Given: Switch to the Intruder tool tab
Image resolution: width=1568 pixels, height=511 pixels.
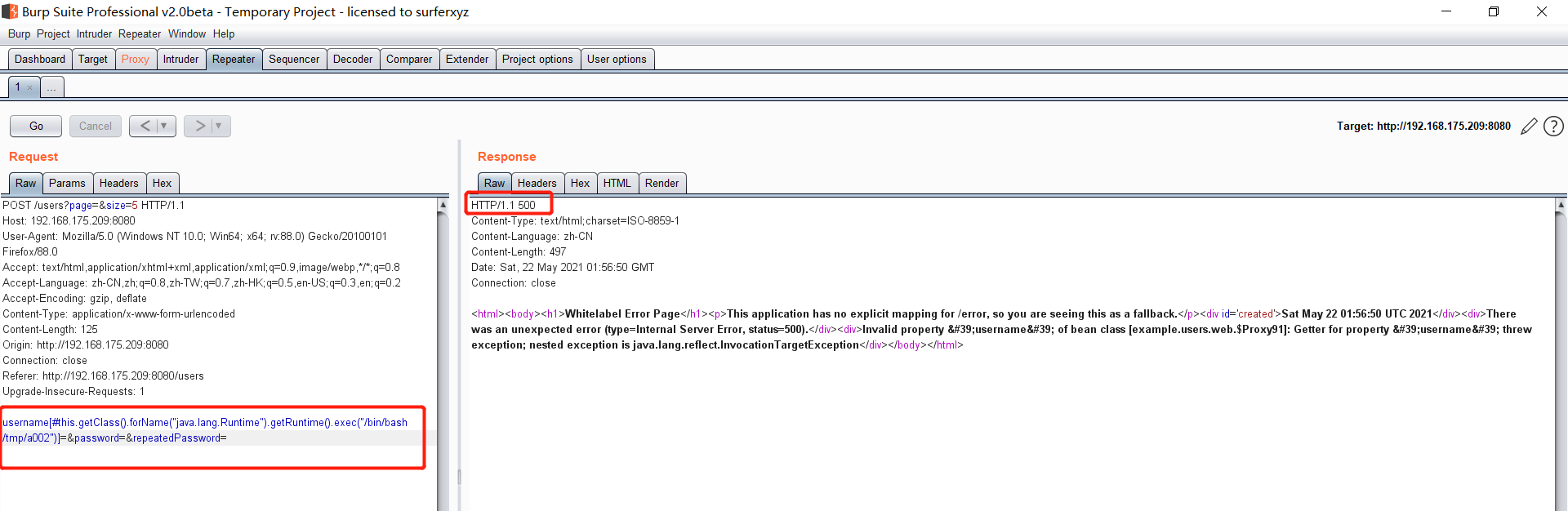Looking at the screenshot, I should click(x=180, y=59).
